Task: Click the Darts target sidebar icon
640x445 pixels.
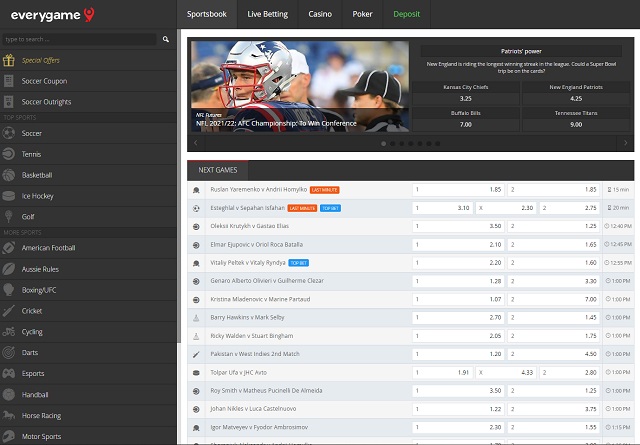Action: [x=9, y=352]
